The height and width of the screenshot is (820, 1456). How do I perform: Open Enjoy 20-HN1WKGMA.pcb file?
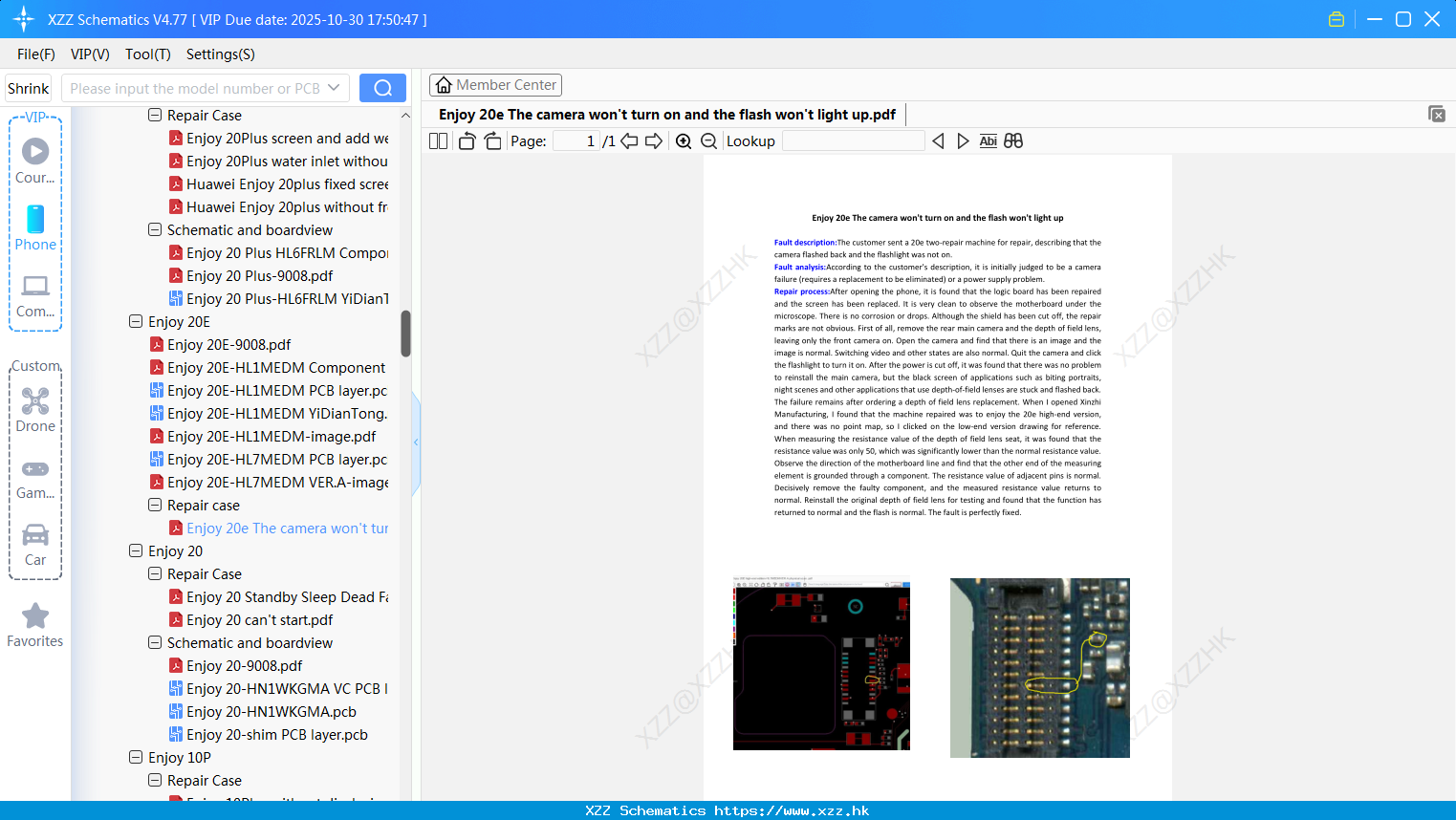click(x=271, y=712)
